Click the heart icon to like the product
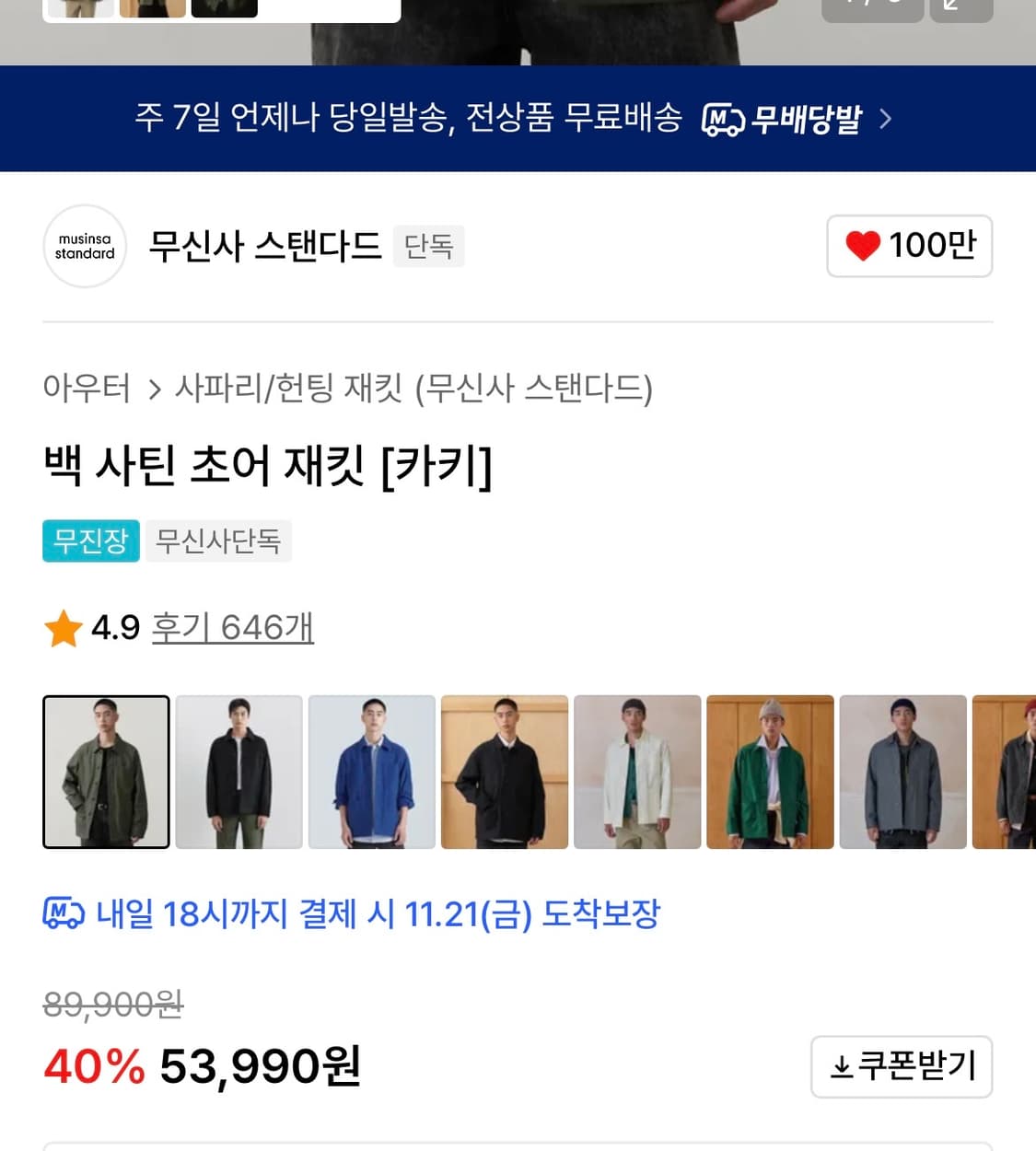The width and height of the screenshot is (1036, 1151). click(864, 246)
